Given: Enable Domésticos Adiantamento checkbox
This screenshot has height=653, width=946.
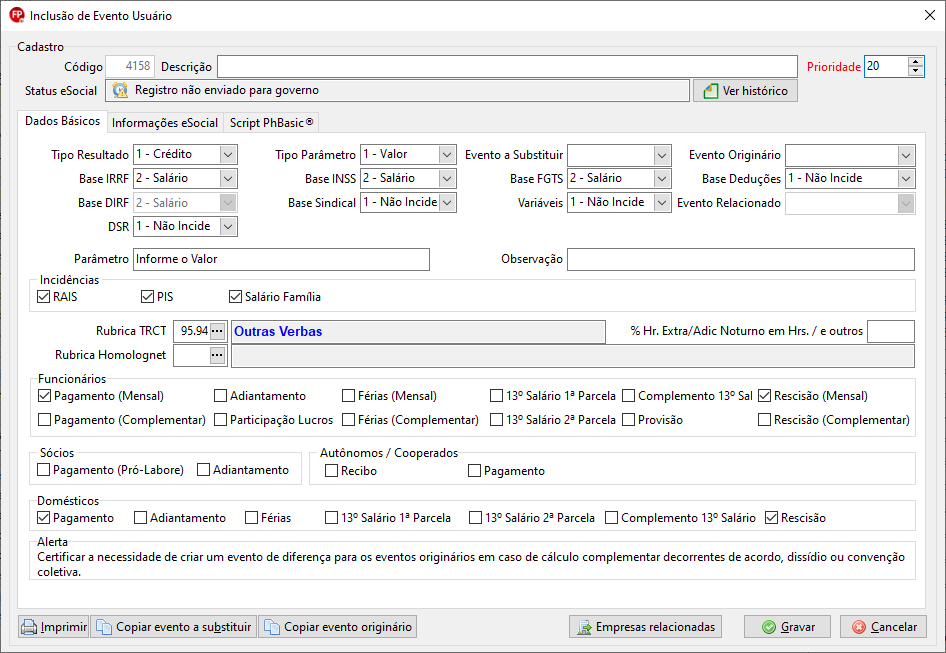Looking at the screenshot, I should pyautogui.click(x=141, y=518).
